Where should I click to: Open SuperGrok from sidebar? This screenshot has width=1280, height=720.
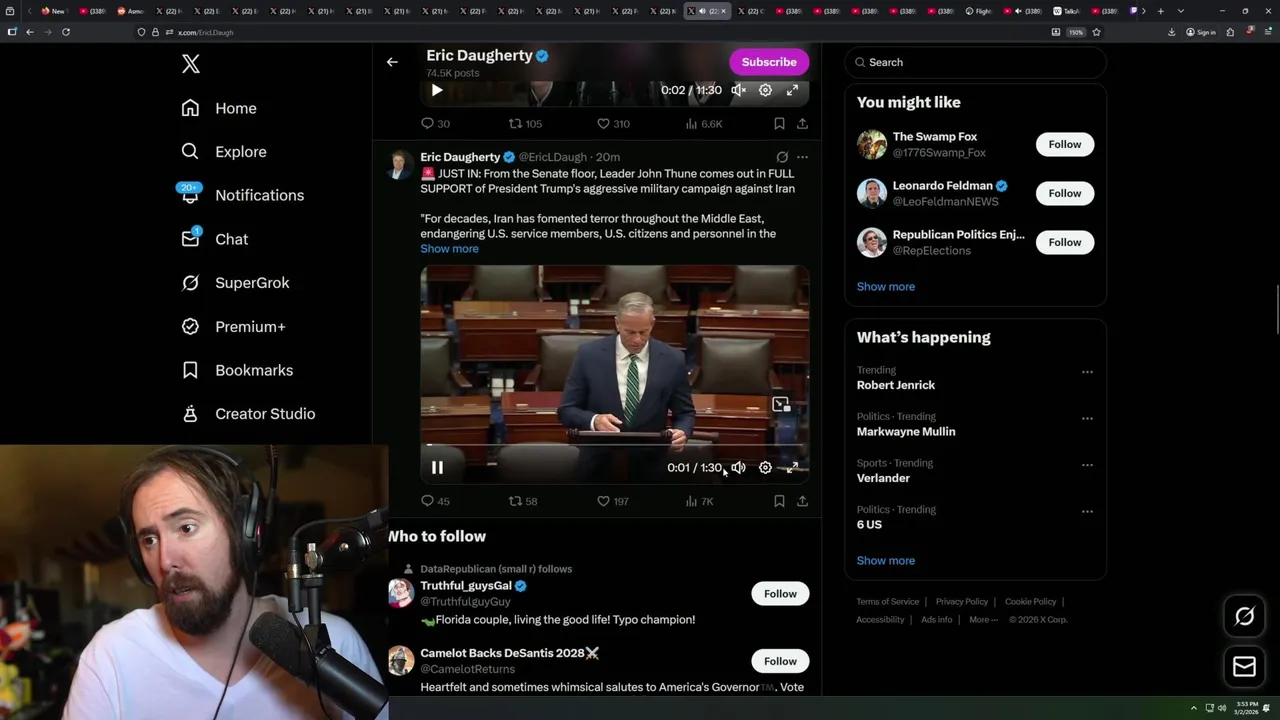pyautogui.click(x=236, y=283)
